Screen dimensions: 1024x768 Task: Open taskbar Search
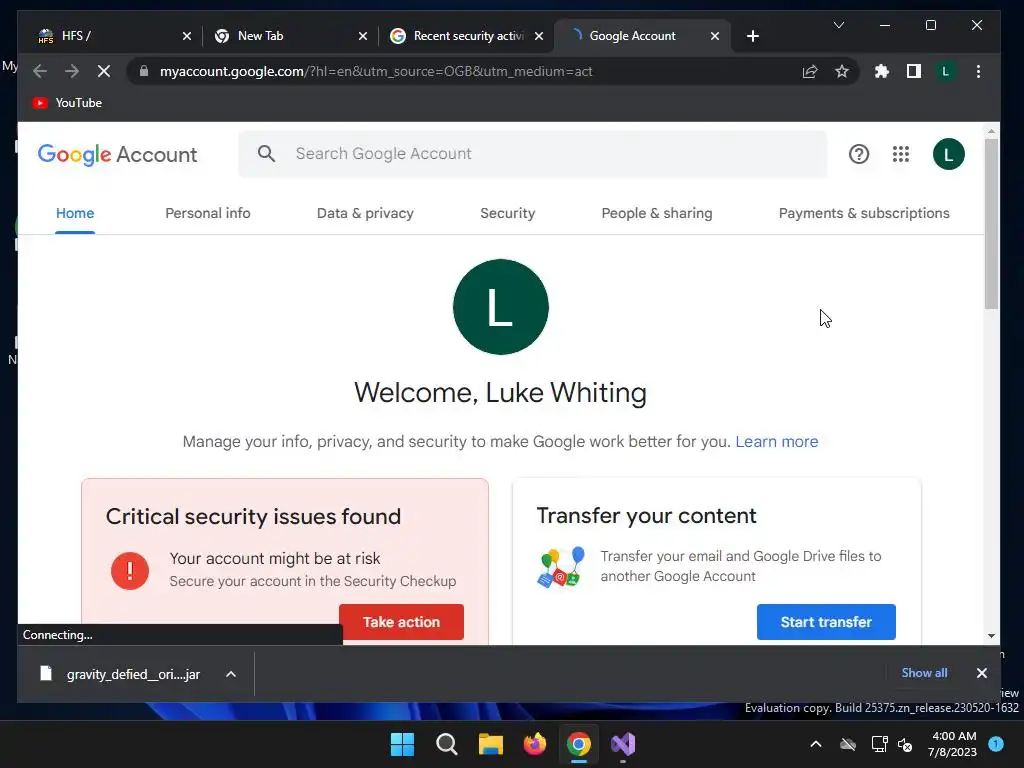[447, 744]
